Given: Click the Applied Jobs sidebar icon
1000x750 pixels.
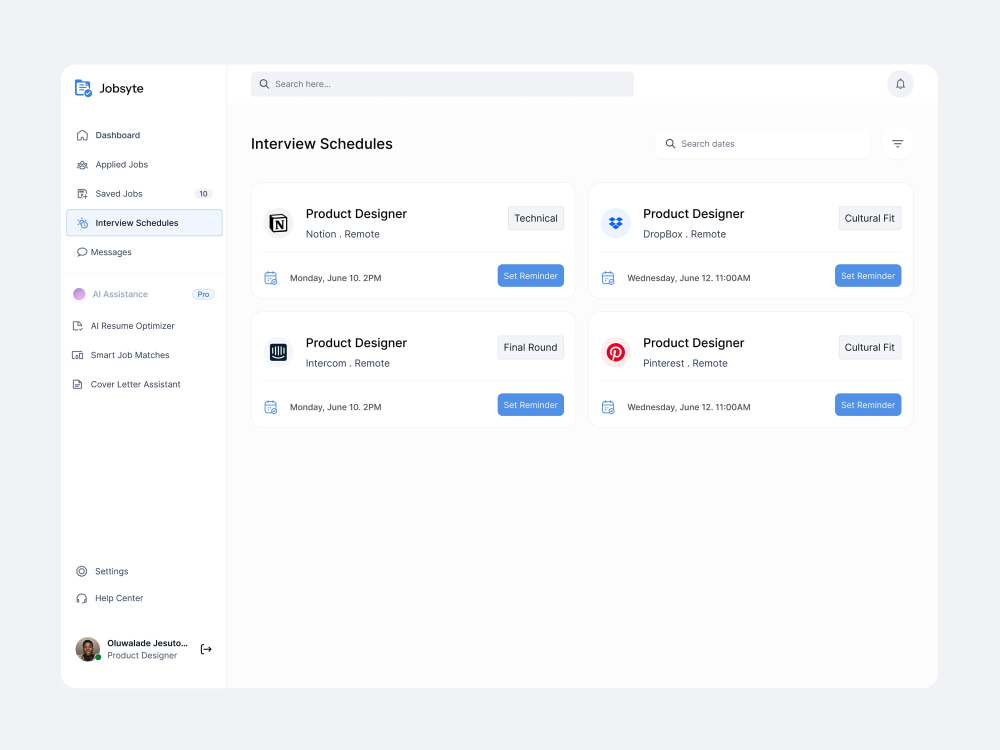Looking at the screenshot, I should [82, 165].
